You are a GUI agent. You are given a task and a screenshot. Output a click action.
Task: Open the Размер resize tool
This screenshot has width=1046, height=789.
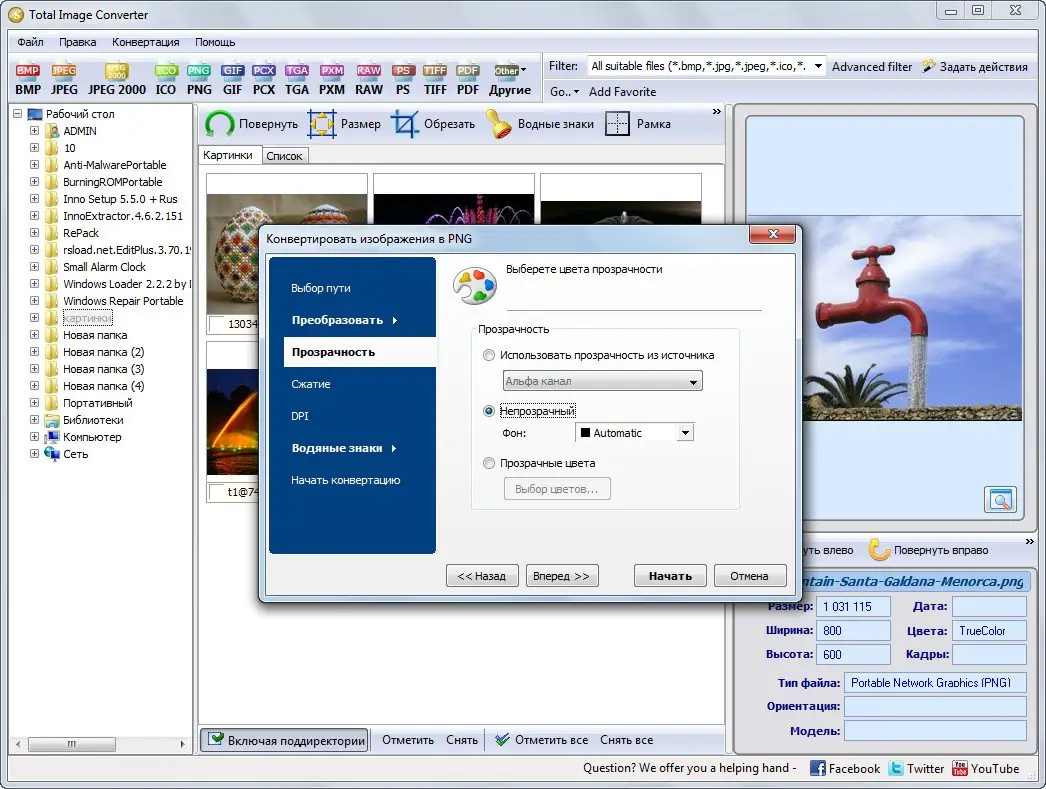(344, 124)
